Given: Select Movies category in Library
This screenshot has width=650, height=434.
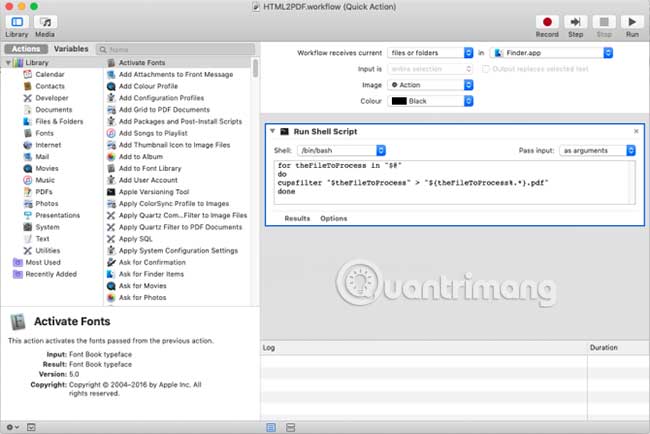Looking at the screenshot, I should tap(46, 168).
